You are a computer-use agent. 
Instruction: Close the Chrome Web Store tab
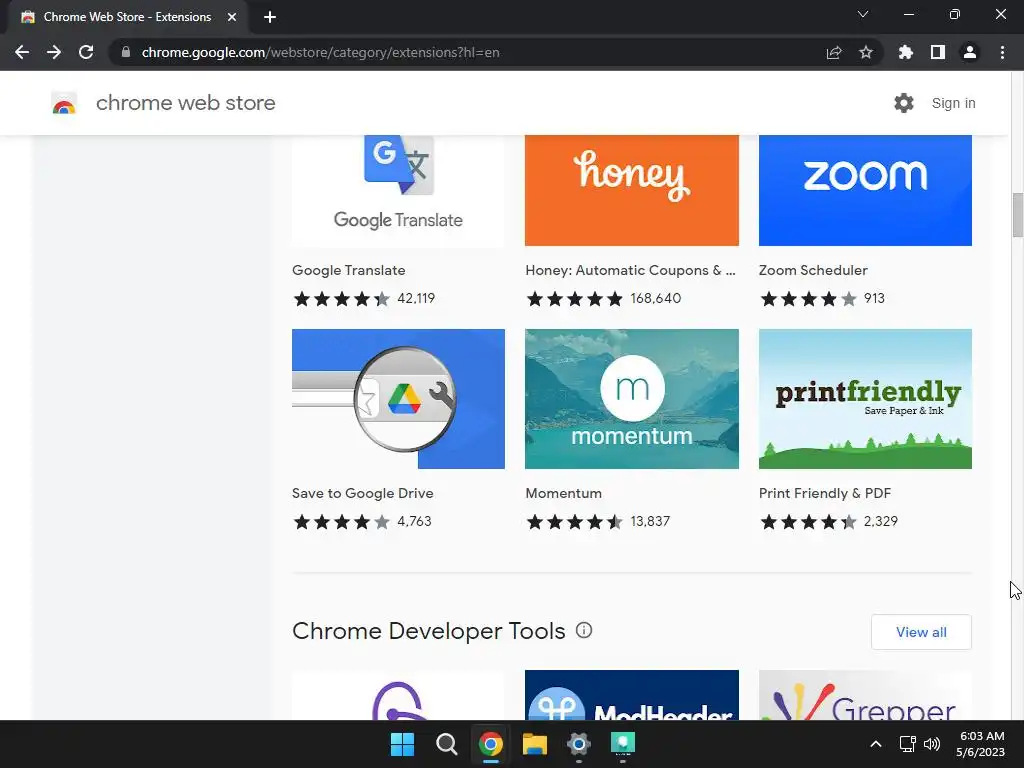coord(232,17)
